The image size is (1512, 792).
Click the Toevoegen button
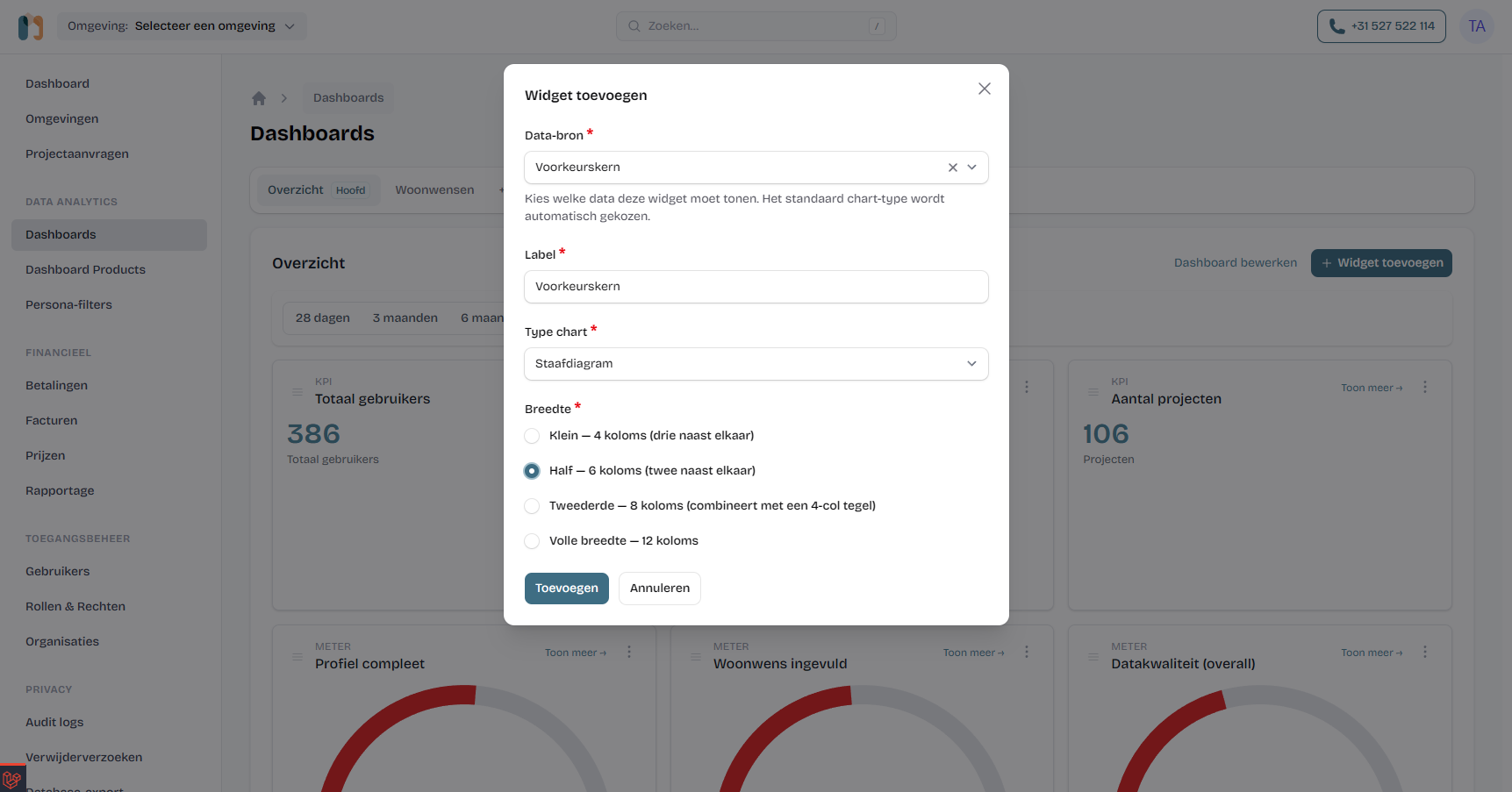567,589
